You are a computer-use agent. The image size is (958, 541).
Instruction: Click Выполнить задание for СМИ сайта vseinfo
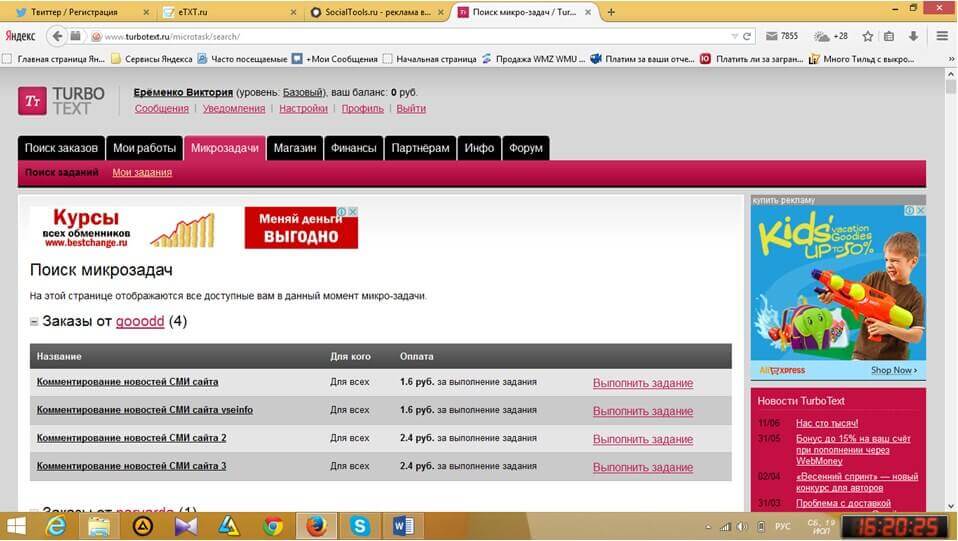(643, 411)
